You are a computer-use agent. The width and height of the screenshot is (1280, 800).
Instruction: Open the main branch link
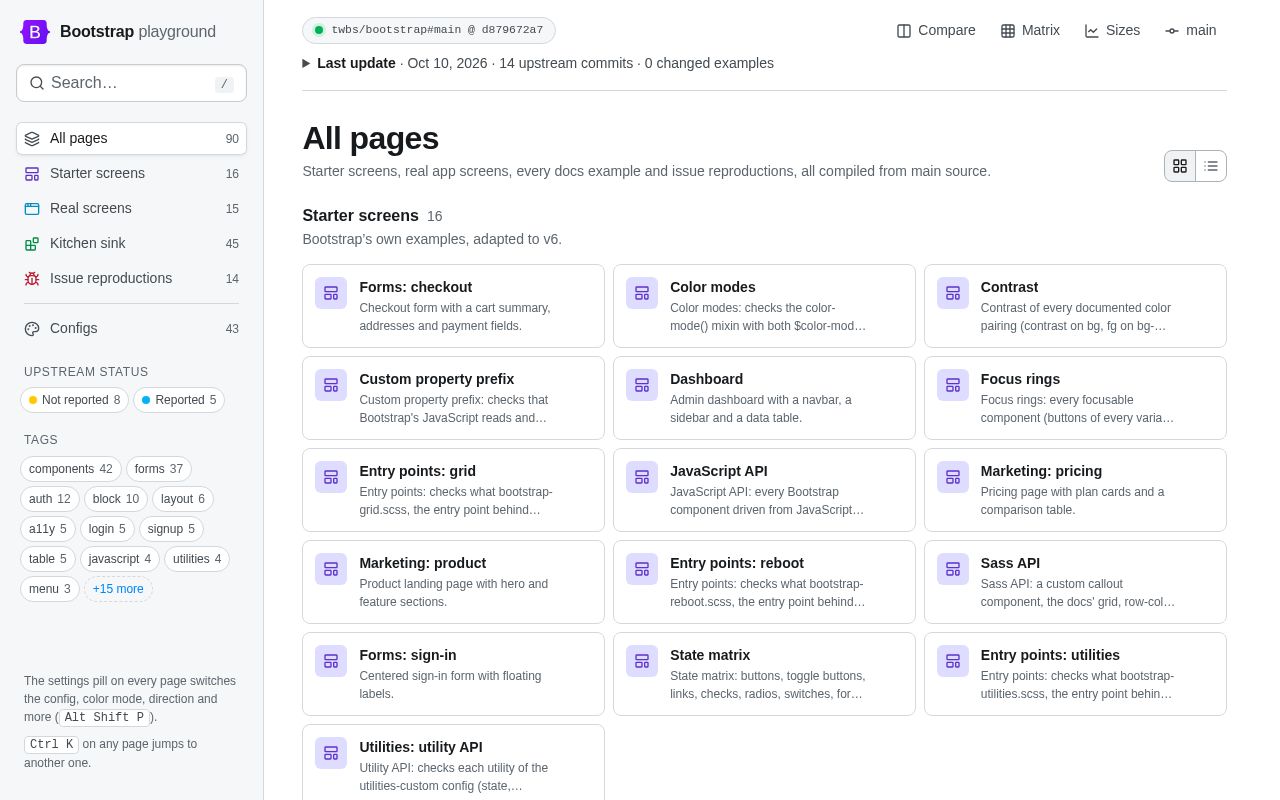pyautogui.click(x=1191, y=31)
